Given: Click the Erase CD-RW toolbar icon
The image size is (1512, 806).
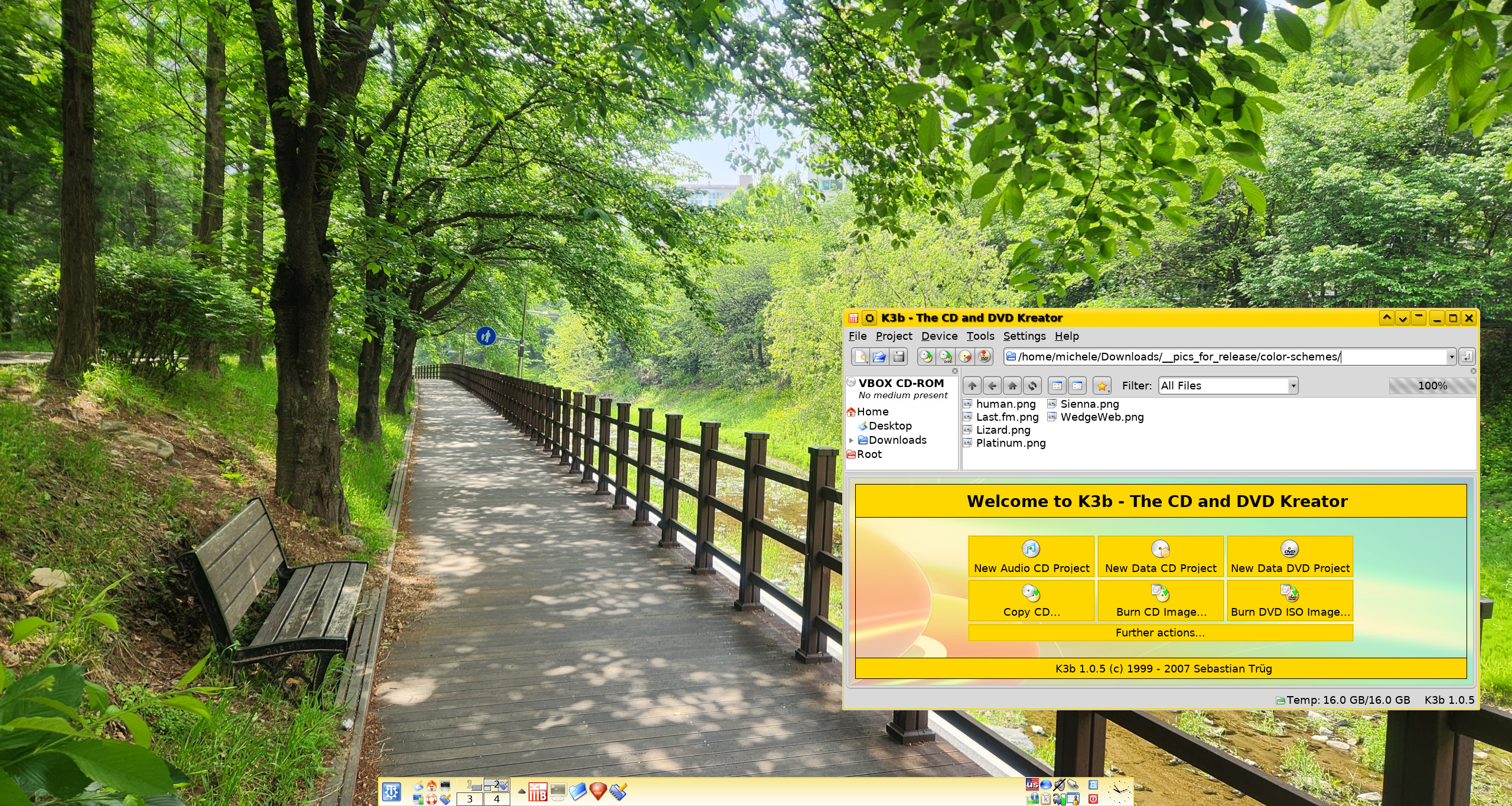Looking at the screenshot, I should [x=965, y=356].
